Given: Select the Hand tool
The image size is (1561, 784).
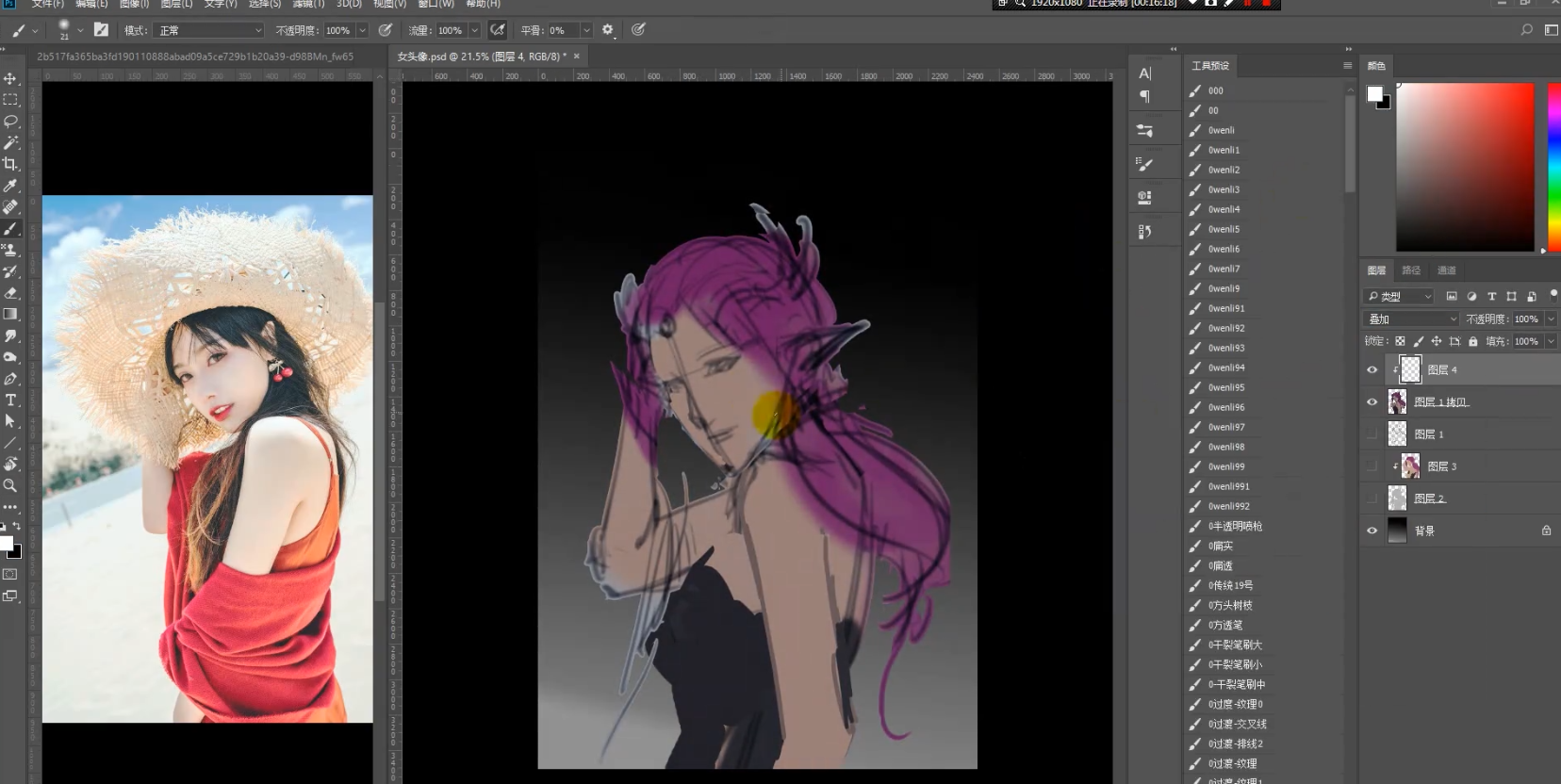Looking at the screenshot, I should click(x=10, y=464).
